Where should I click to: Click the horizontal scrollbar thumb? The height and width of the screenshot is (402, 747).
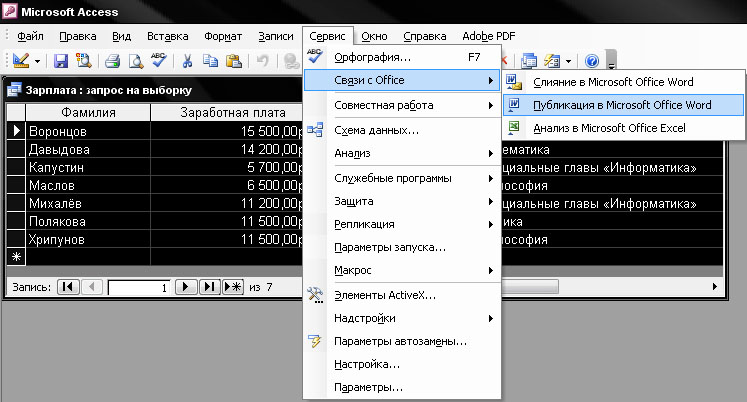(x=529, y=287)
